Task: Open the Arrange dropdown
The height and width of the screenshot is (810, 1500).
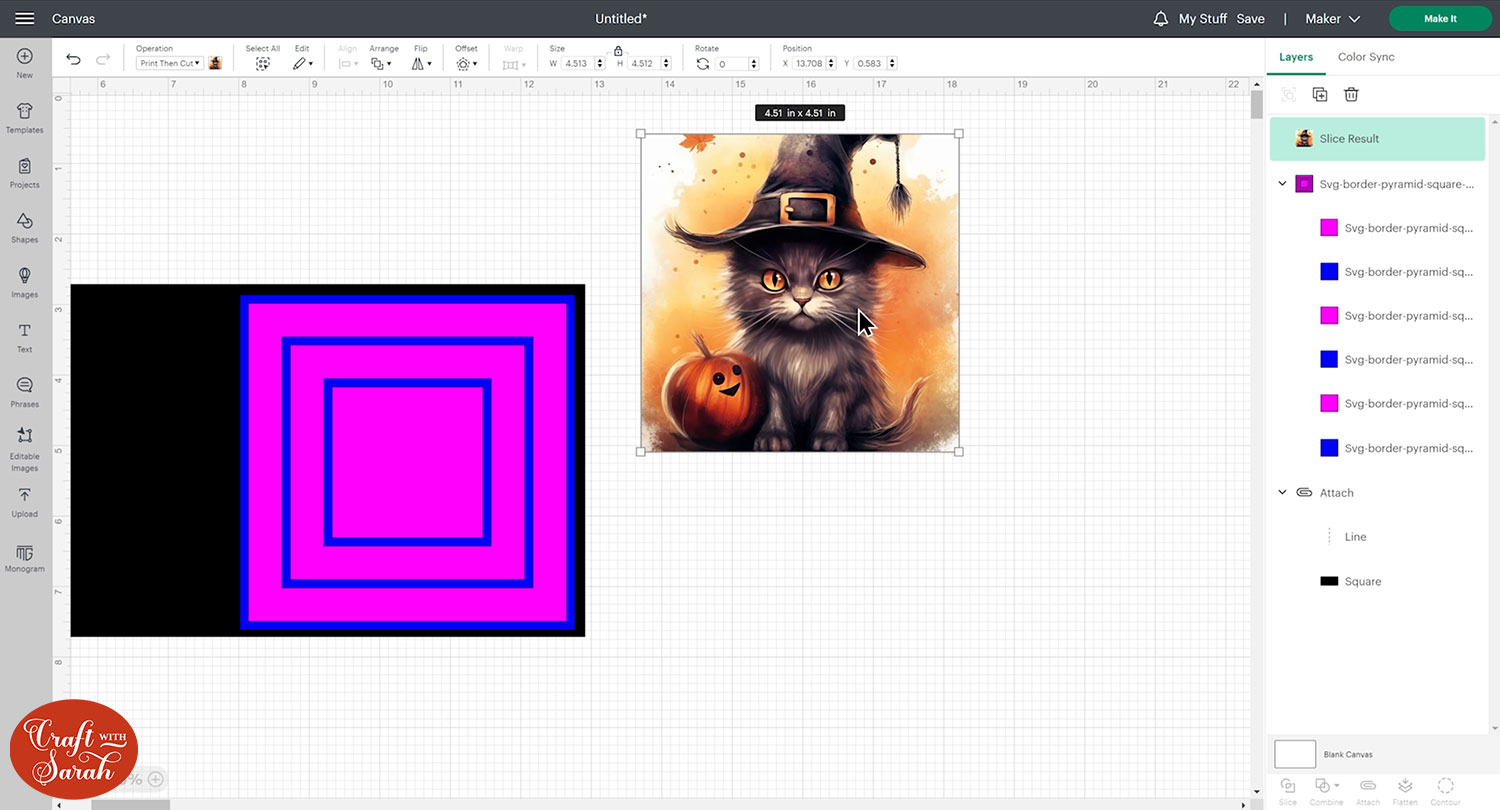Action: [383, 63]
